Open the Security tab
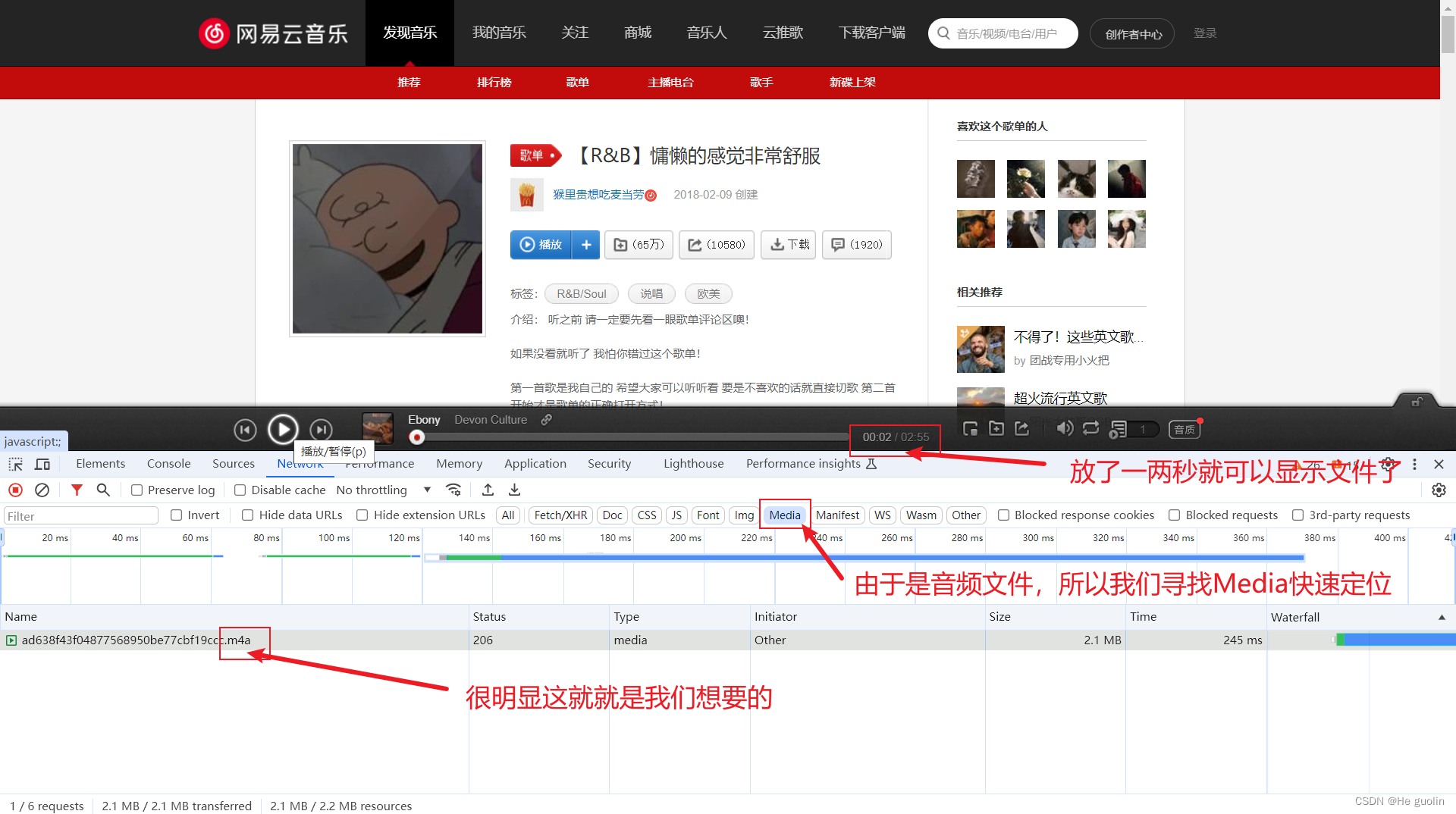This screenshot has width=1456, height=814. [609, 464]
